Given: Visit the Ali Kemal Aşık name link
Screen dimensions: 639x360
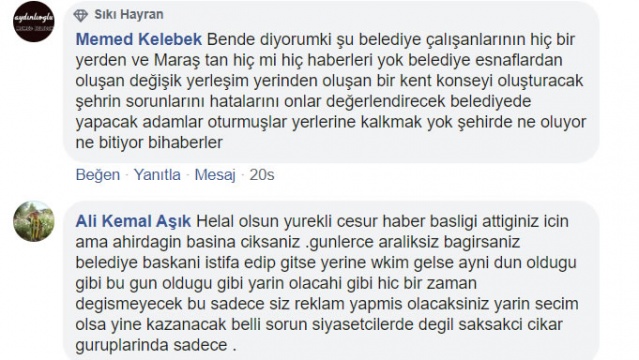Looking at the screenshot, I should click(x=133, y=221).
